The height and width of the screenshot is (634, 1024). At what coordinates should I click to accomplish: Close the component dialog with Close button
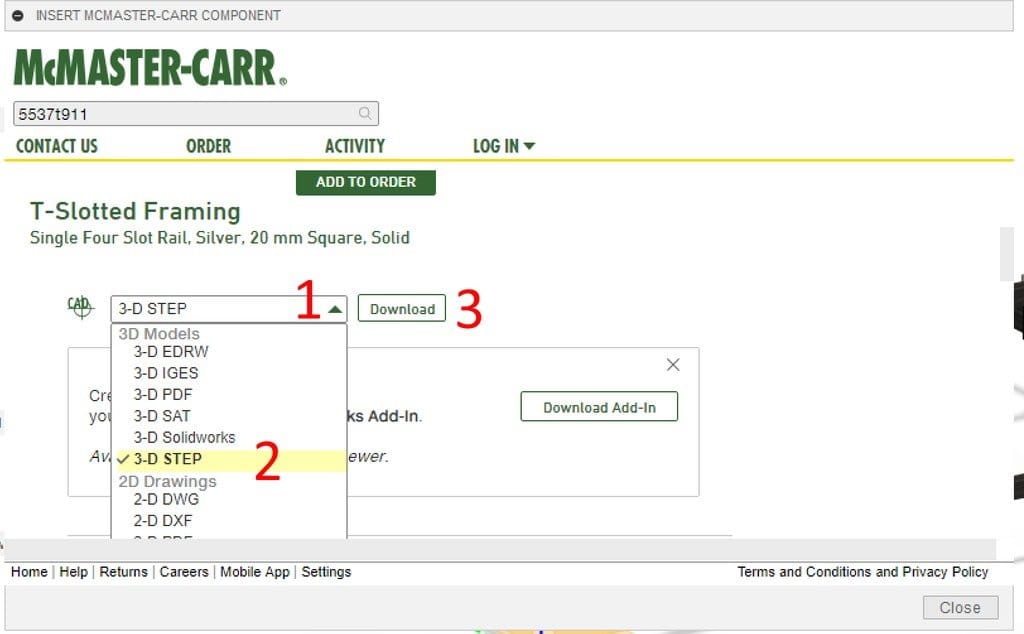click(960, 608)
